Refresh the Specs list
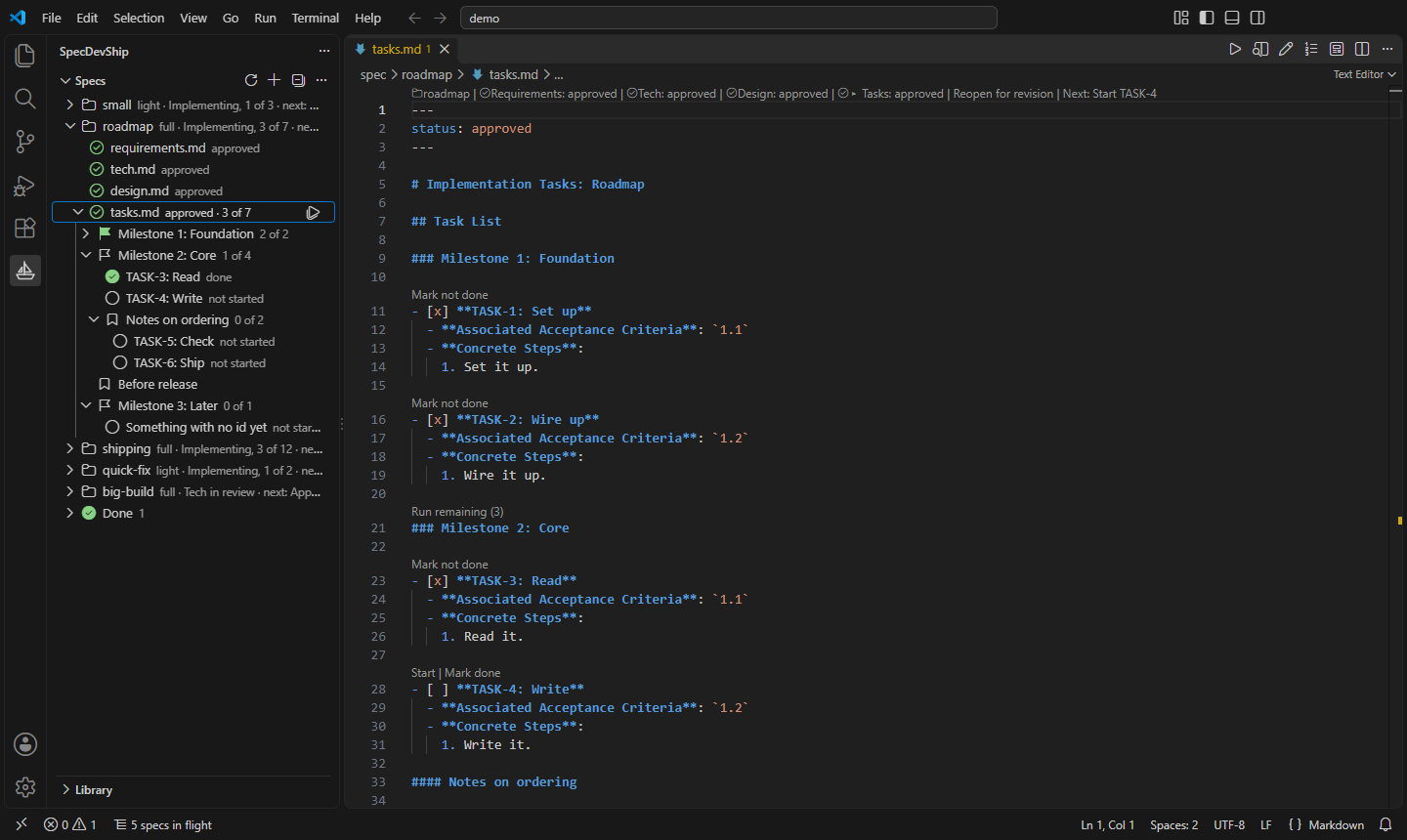Viewport: 1407px width, 840px height. [251, 80]
